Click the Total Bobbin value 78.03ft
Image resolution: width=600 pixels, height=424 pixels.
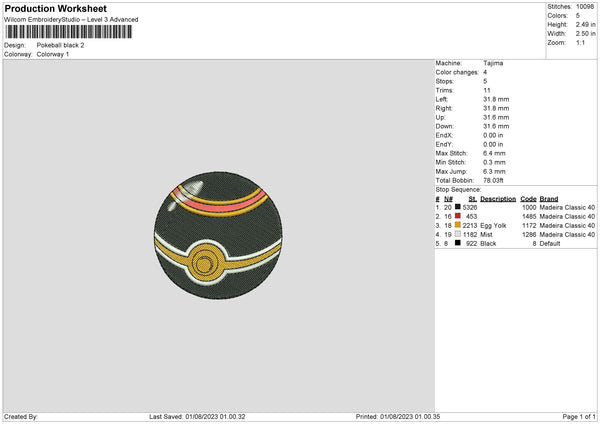(493, 180)
